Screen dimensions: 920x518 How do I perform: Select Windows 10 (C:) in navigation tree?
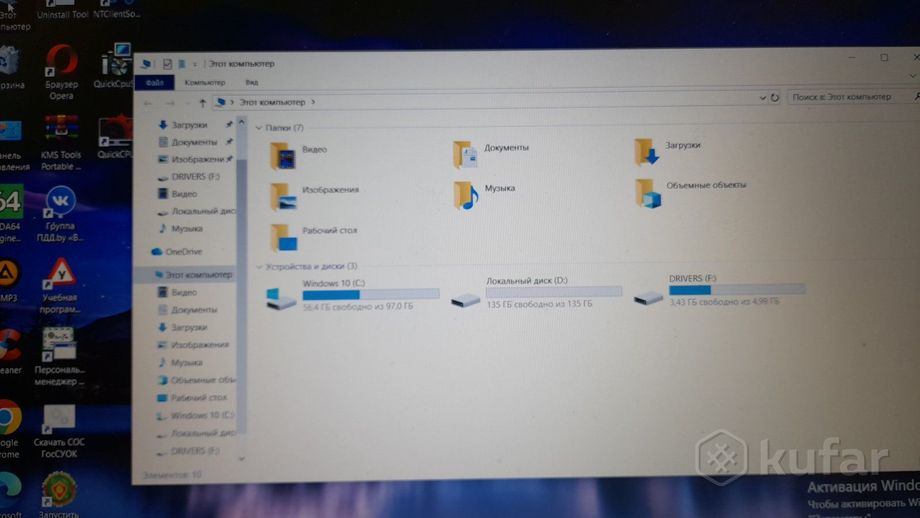[195, 415]
